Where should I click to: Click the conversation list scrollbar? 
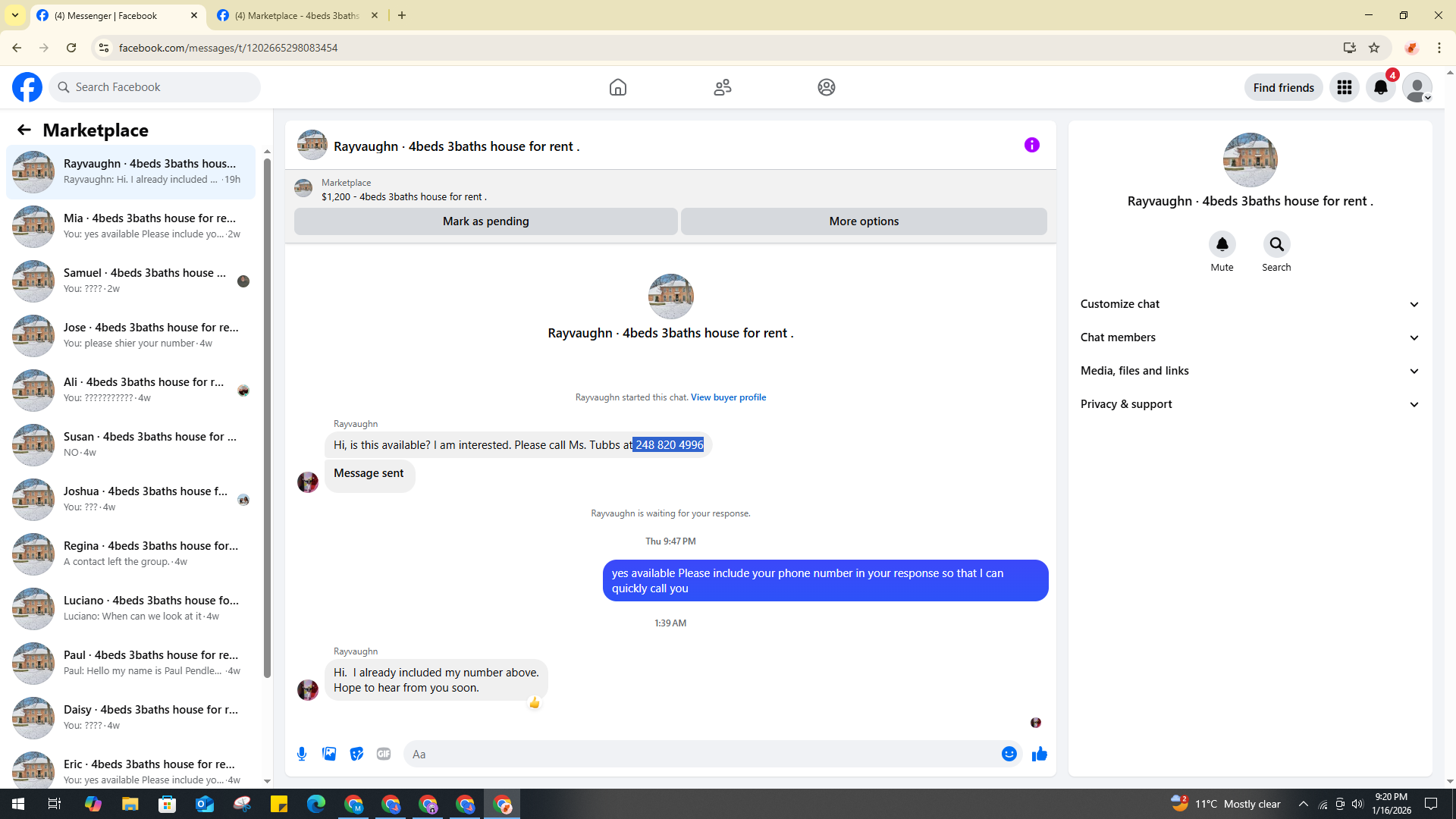click(267, 417)
